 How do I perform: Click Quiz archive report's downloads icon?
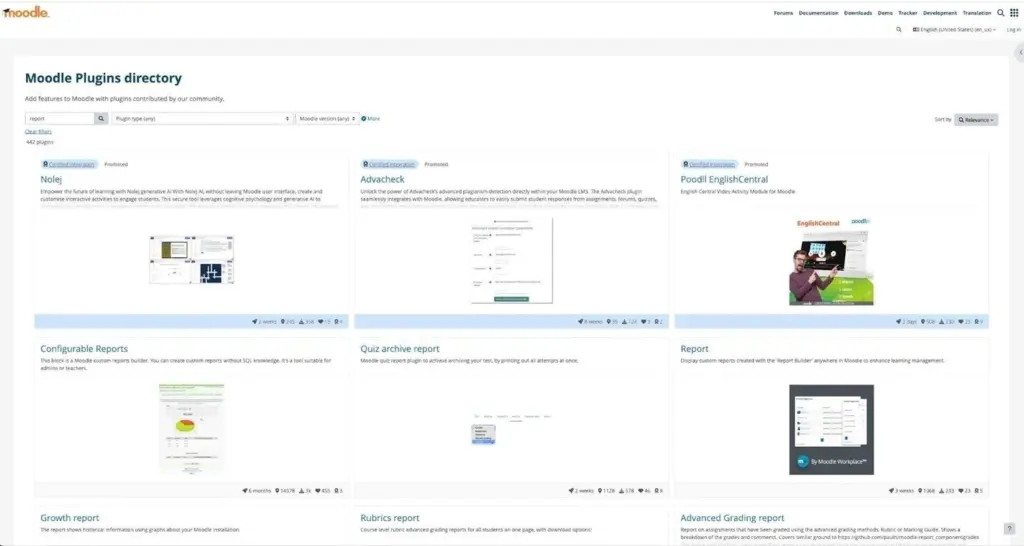point(621,490)
